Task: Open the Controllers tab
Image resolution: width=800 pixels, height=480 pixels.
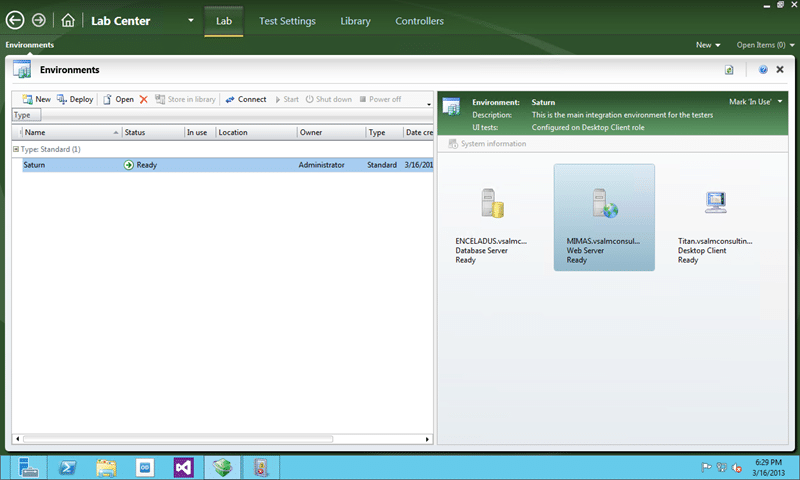Action: pyautogui.click(x=419, y=21)
